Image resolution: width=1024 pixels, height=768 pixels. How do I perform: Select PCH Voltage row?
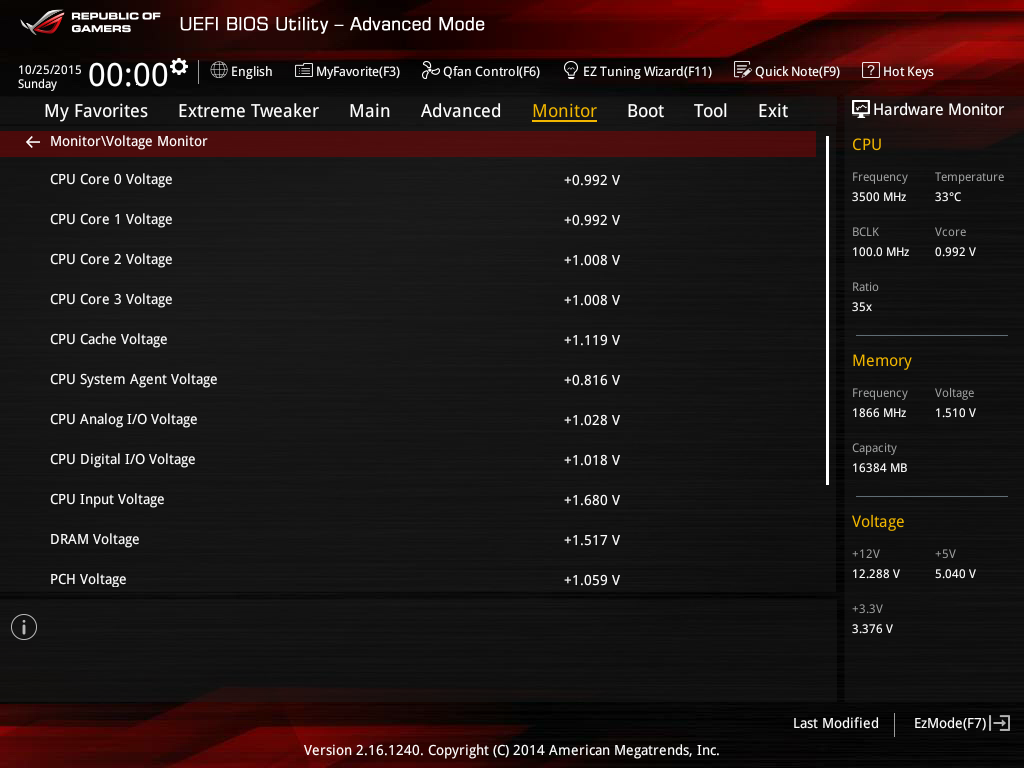pyautogui.click(x=408, y=579)
